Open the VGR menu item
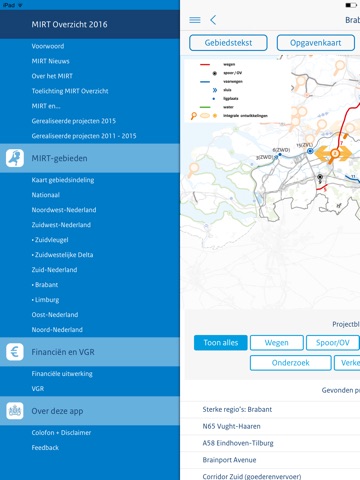 coord(38,389)
